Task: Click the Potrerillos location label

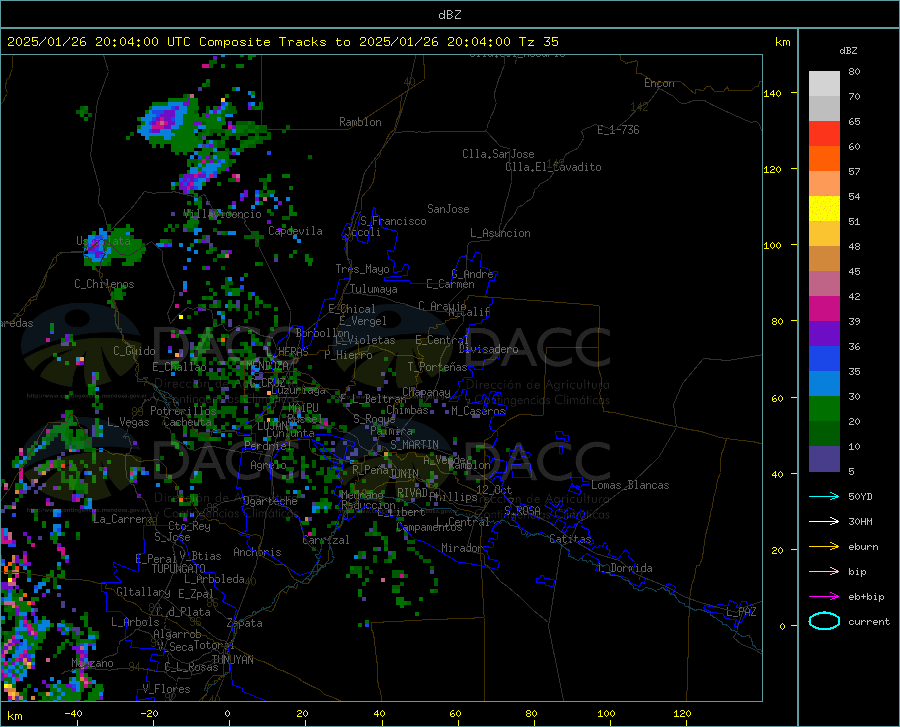Action: pyautogui.click(x=183, y=411)
